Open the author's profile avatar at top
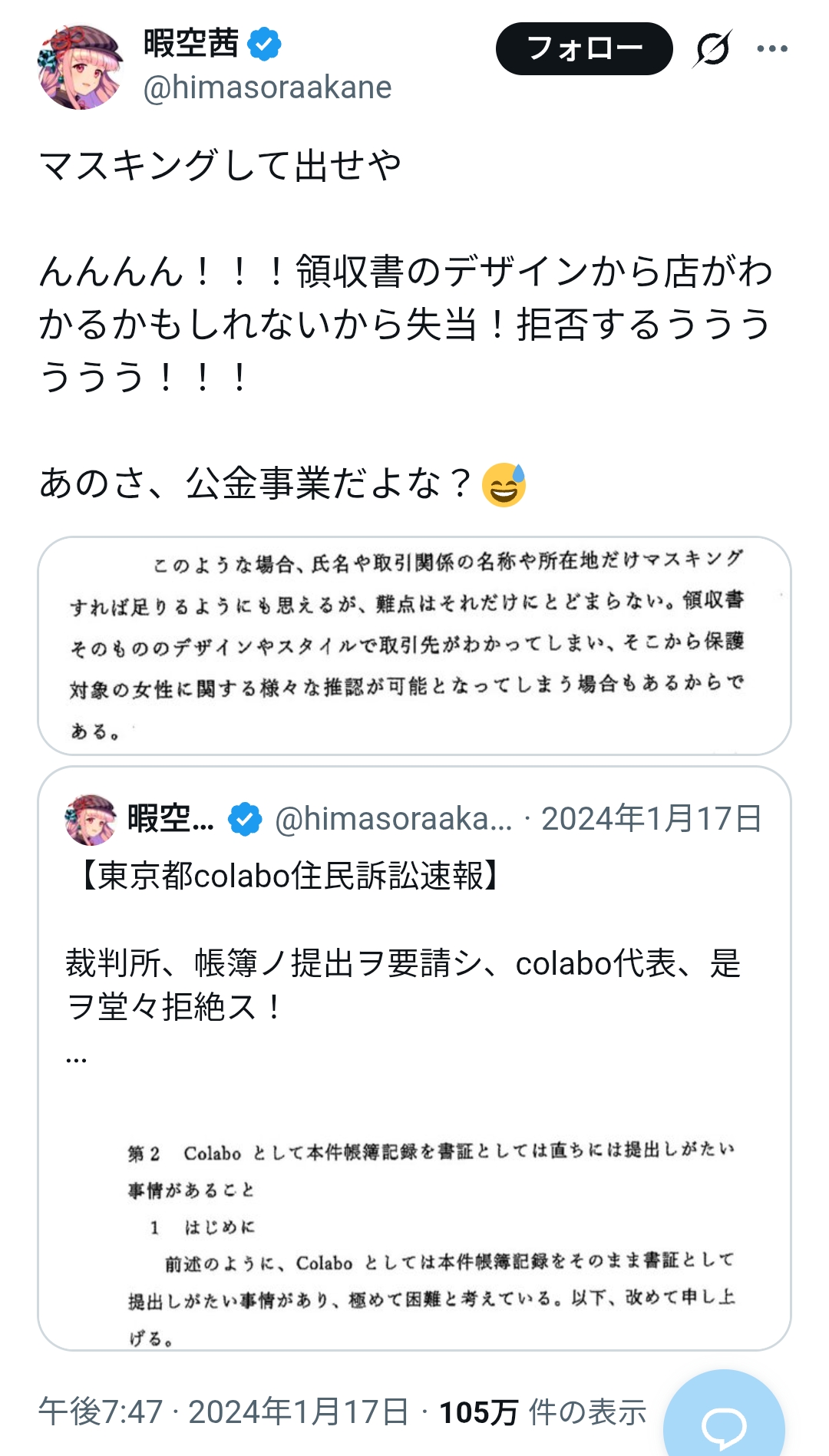Image resolution: width=829 pixels, height=1456 pixels. 80,67
